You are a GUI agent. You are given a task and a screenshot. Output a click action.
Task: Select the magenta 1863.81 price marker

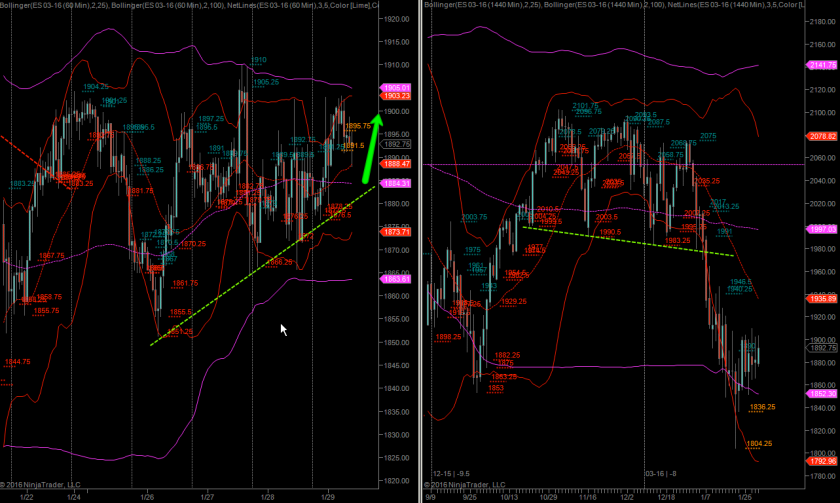[395, 279]
